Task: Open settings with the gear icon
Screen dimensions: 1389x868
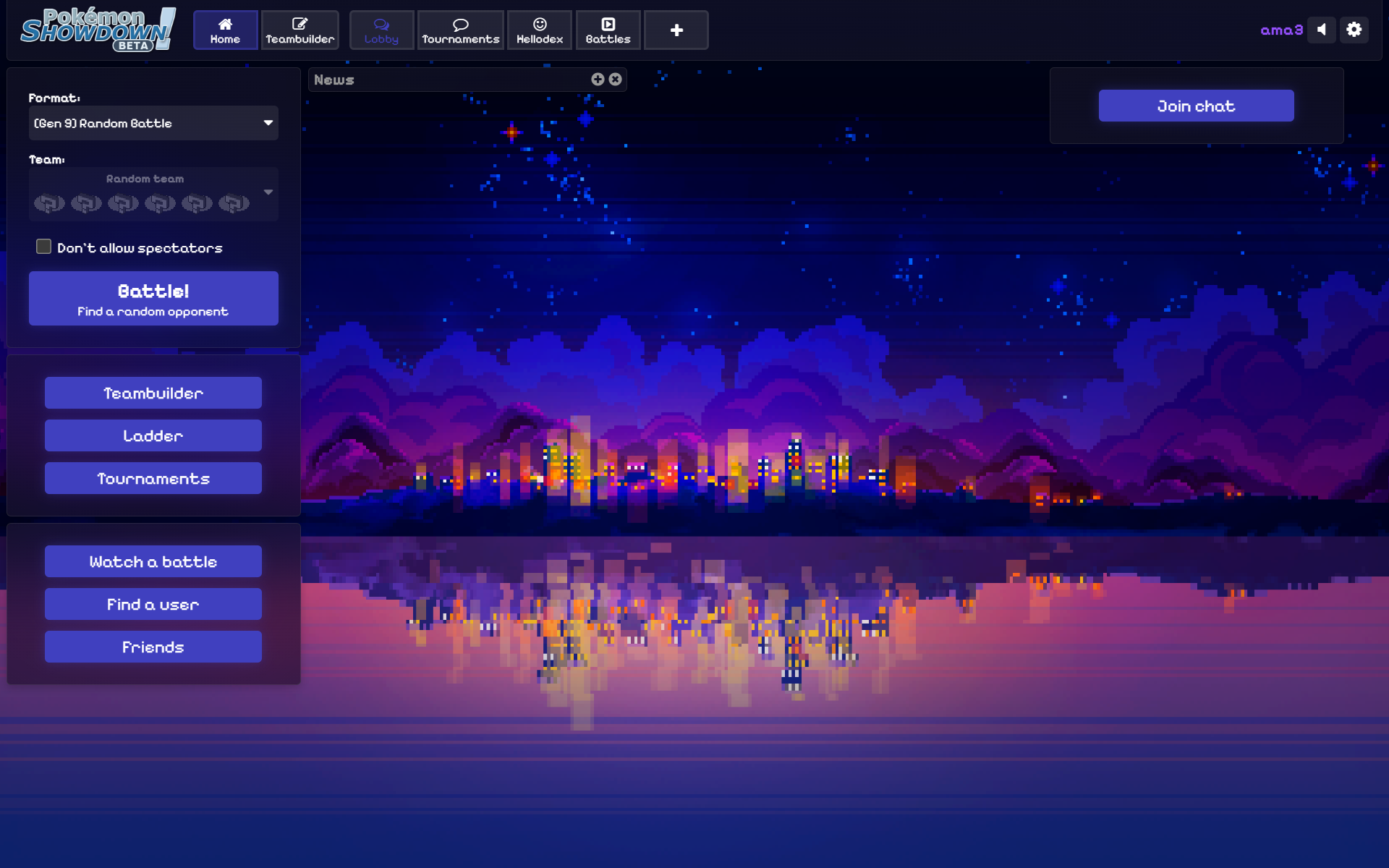Action: pyautogui.click(x=1354, y=30)
